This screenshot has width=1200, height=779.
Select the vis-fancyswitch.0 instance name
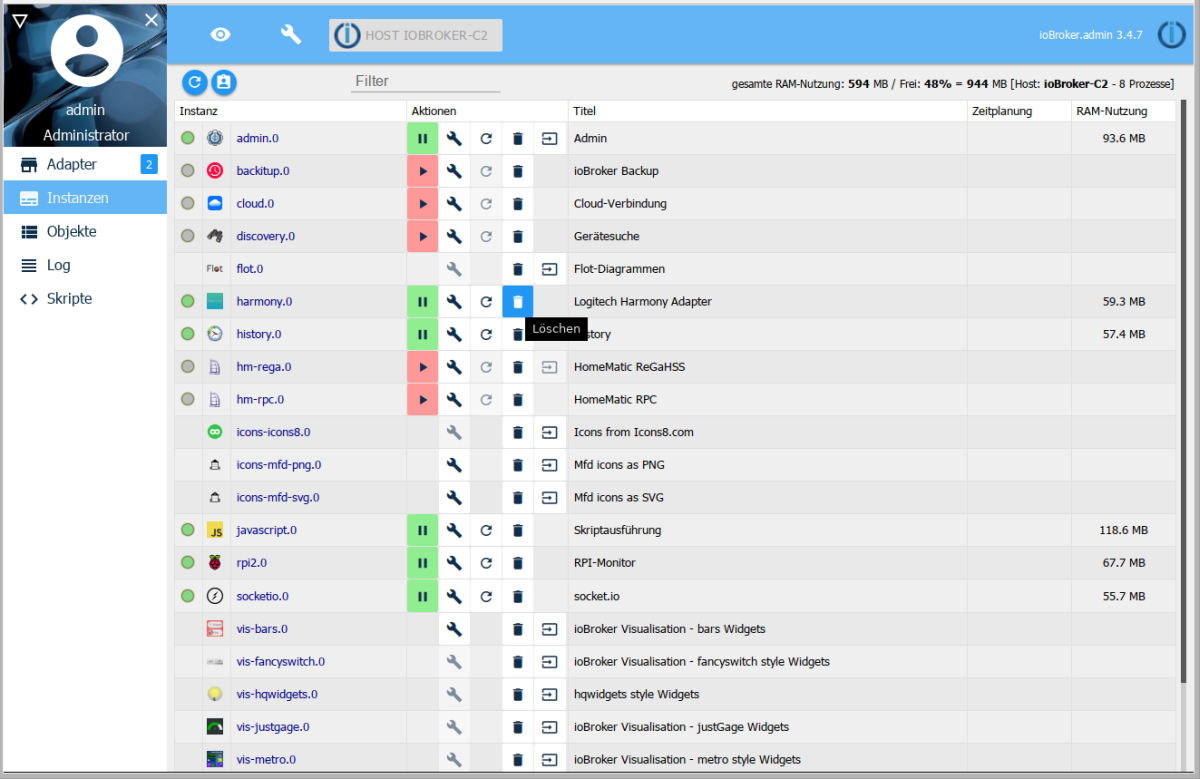(x=280, y=661)
